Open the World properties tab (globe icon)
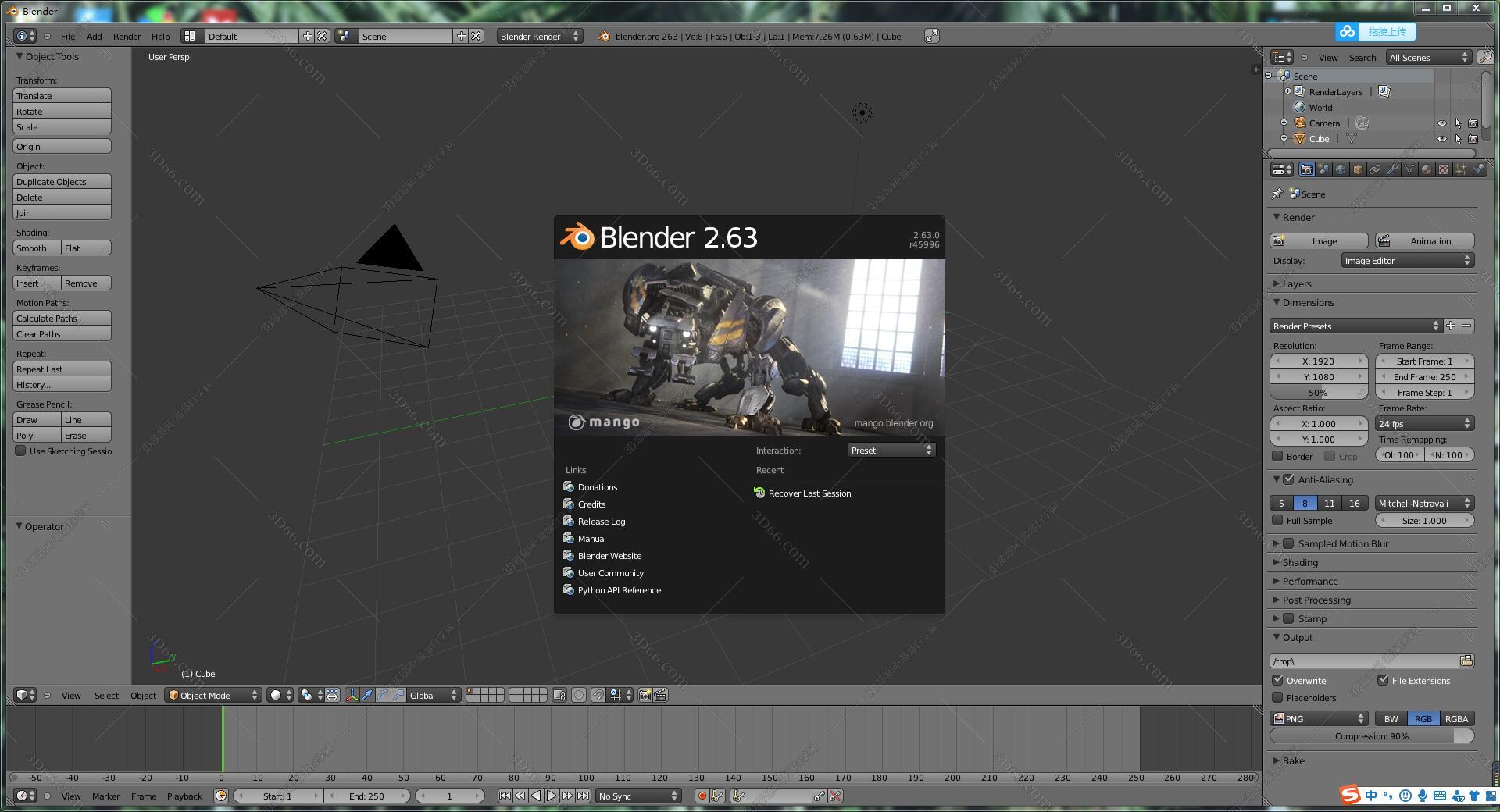Screen dimensions: 1500x812 [x=1341, y=169]
